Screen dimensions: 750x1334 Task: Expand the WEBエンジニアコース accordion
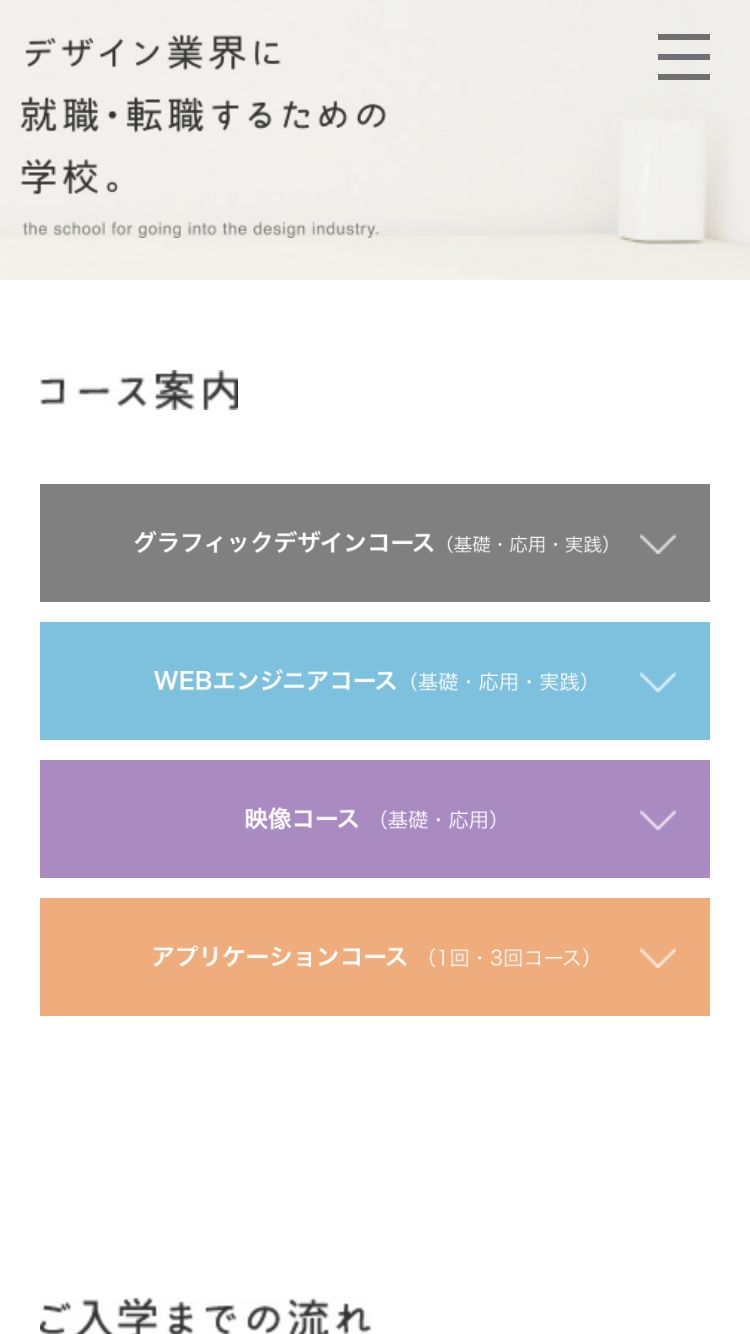click(375, 681)
